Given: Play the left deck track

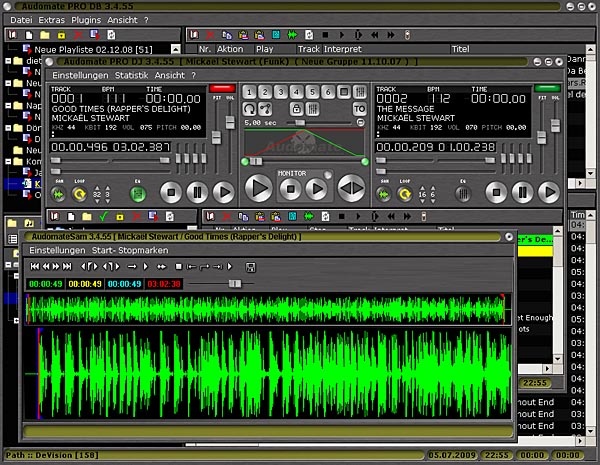Looking at the screenshot, I should (x=224, y=192).
